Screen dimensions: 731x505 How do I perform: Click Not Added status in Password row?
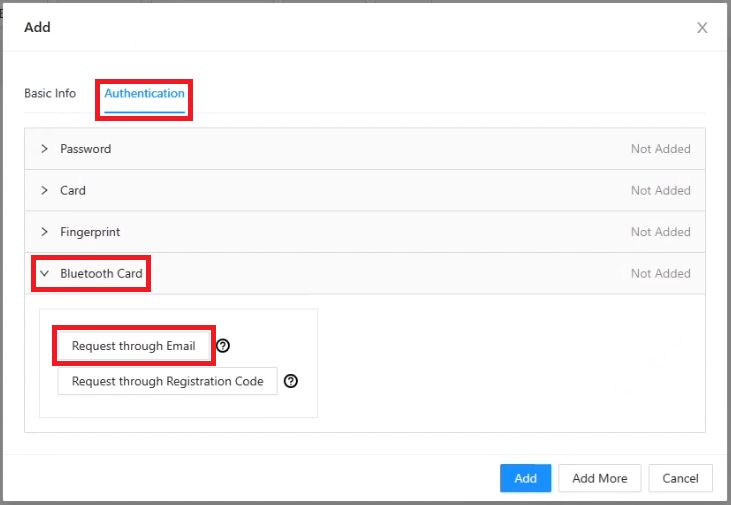[660, 149]
